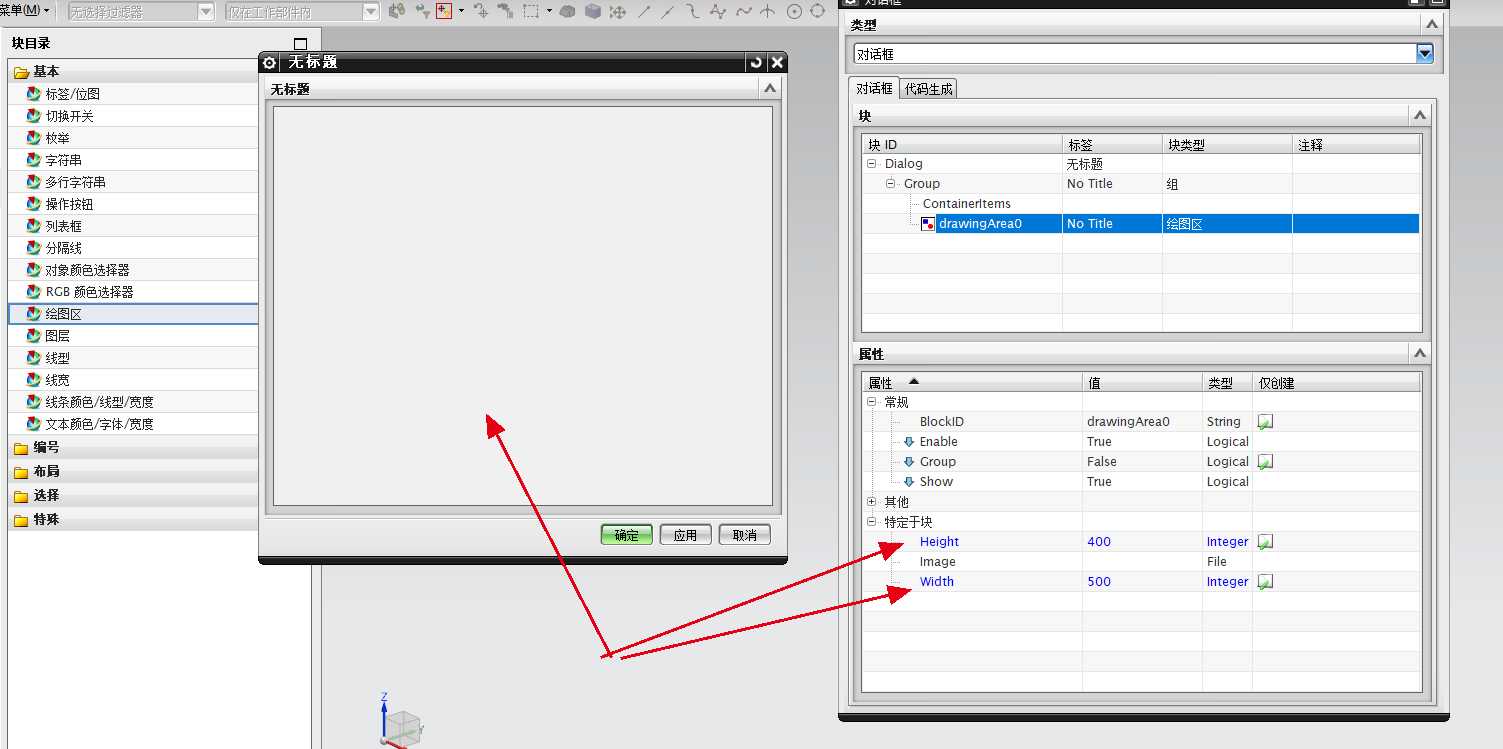
Task: Click the 枚举 block icon
Action: pos(34,138)
